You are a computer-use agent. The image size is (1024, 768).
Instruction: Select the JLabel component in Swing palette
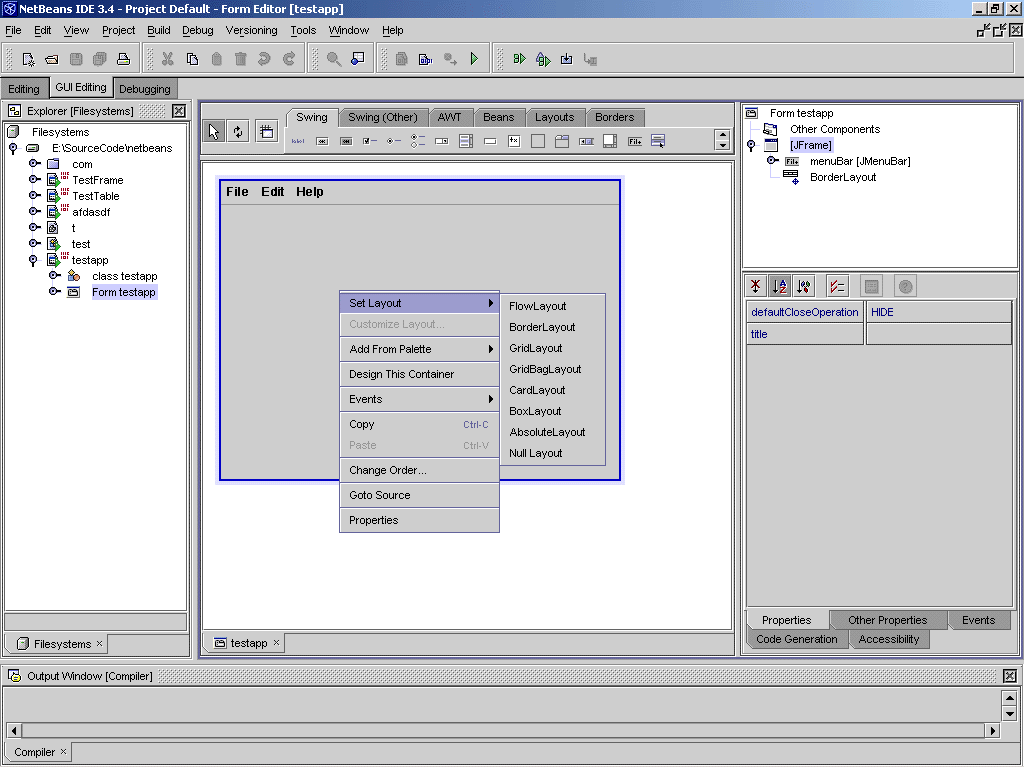298,141
